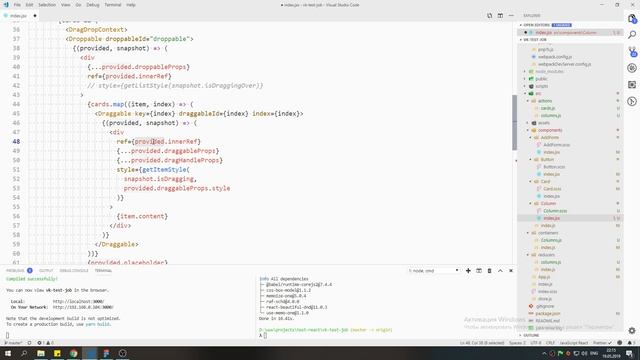Click the Open Changes icon in editor toolbar
The width and height of the screenshot is (640, 360).
pyautogui.click(x=489, y=16)
